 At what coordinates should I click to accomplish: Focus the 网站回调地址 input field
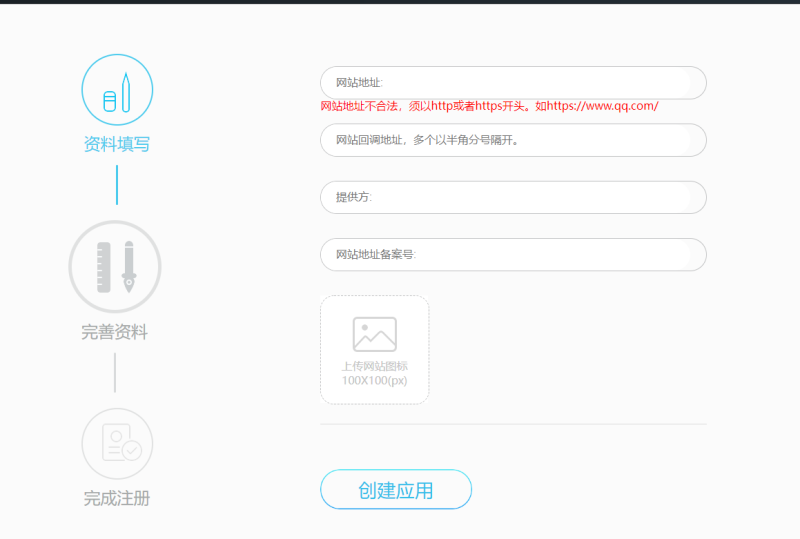tap(513, 140)
